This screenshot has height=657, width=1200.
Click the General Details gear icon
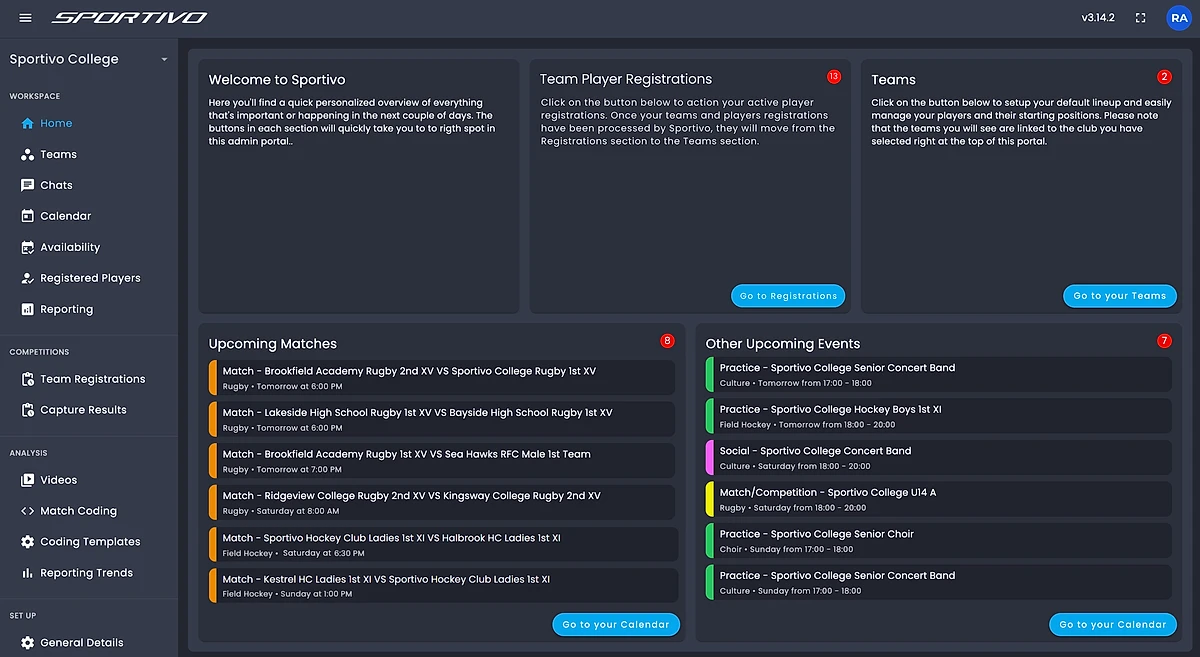coord(28,643)
